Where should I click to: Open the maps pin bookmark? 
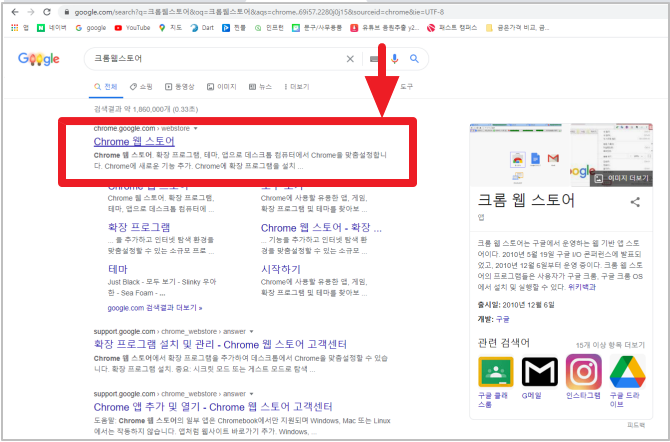coord(170,28)
